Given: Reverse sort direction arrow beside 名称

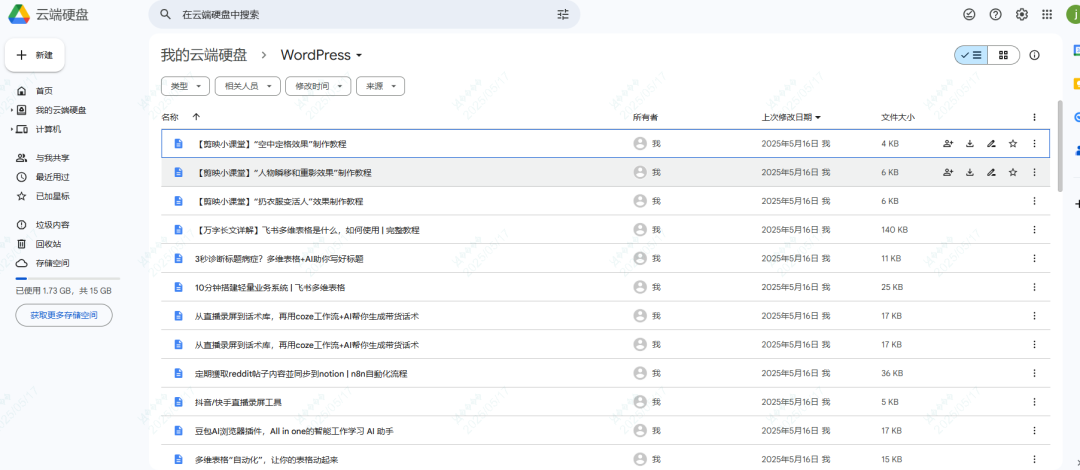Looking at the screenshot, I should tap(196, 117).
